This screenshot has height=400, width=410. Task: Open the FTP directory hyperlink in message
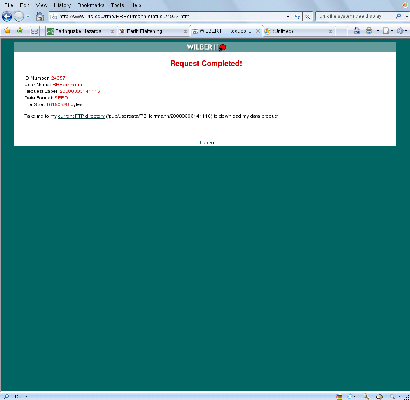(81, 116)
